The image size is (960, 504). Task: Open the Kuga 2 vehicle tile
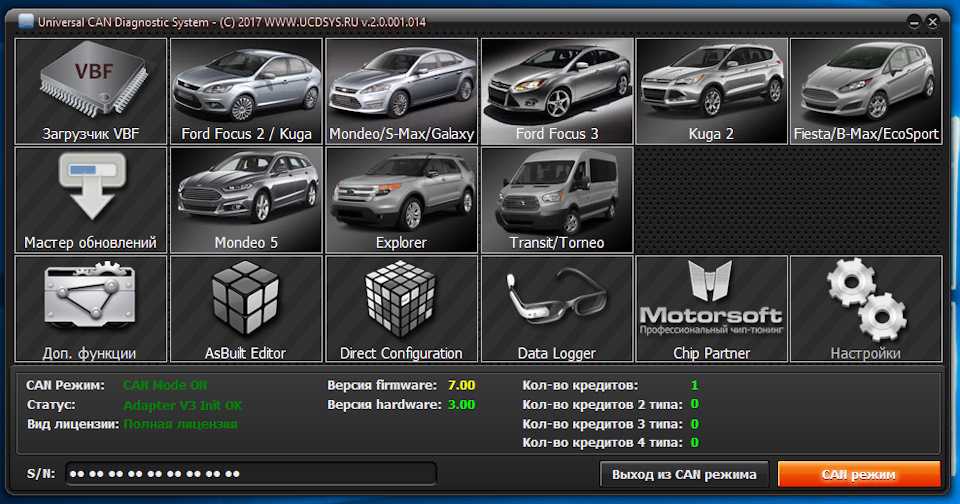pyautogui.click(x=711, y=91)
